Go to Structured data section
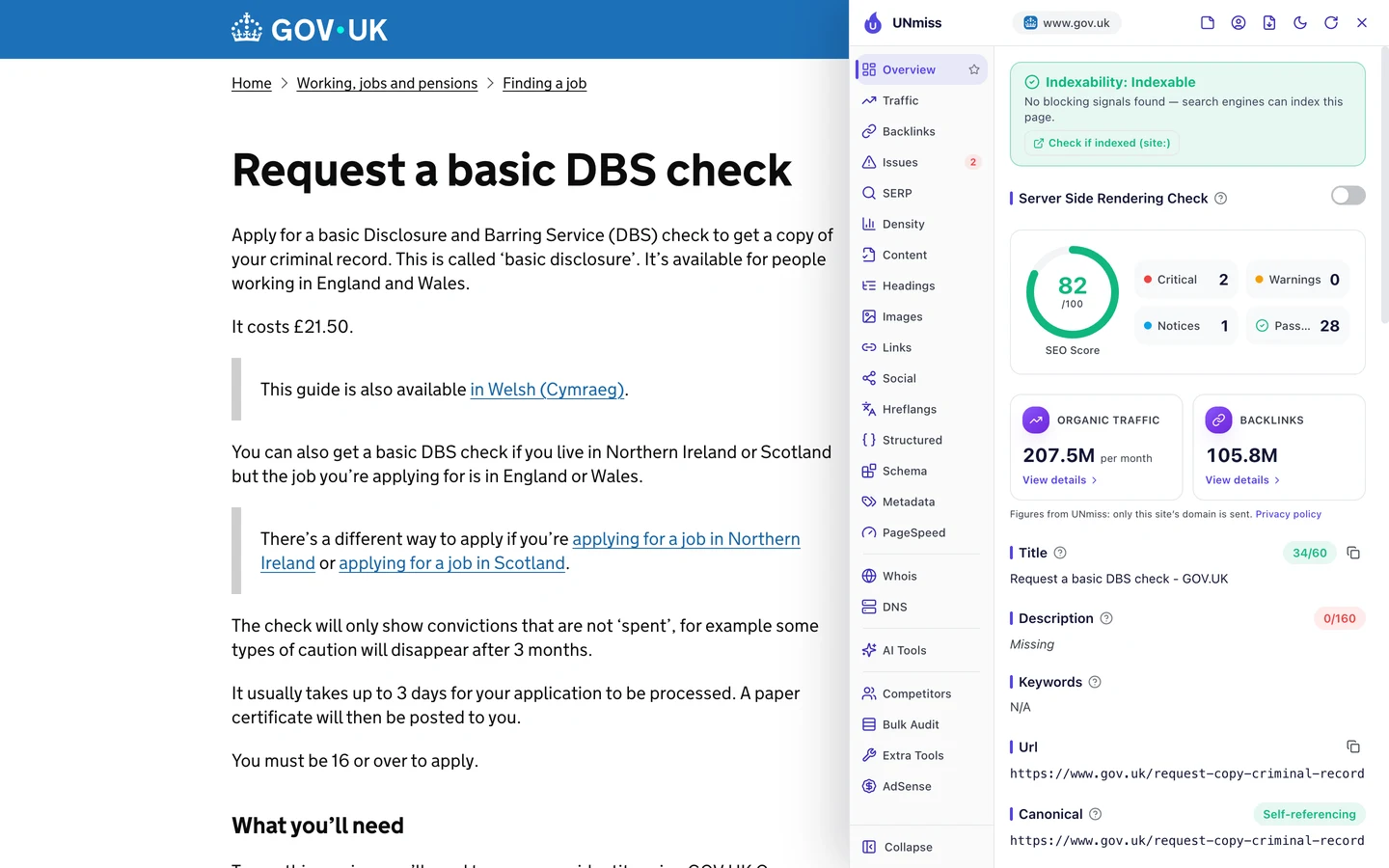 point(921,440)
